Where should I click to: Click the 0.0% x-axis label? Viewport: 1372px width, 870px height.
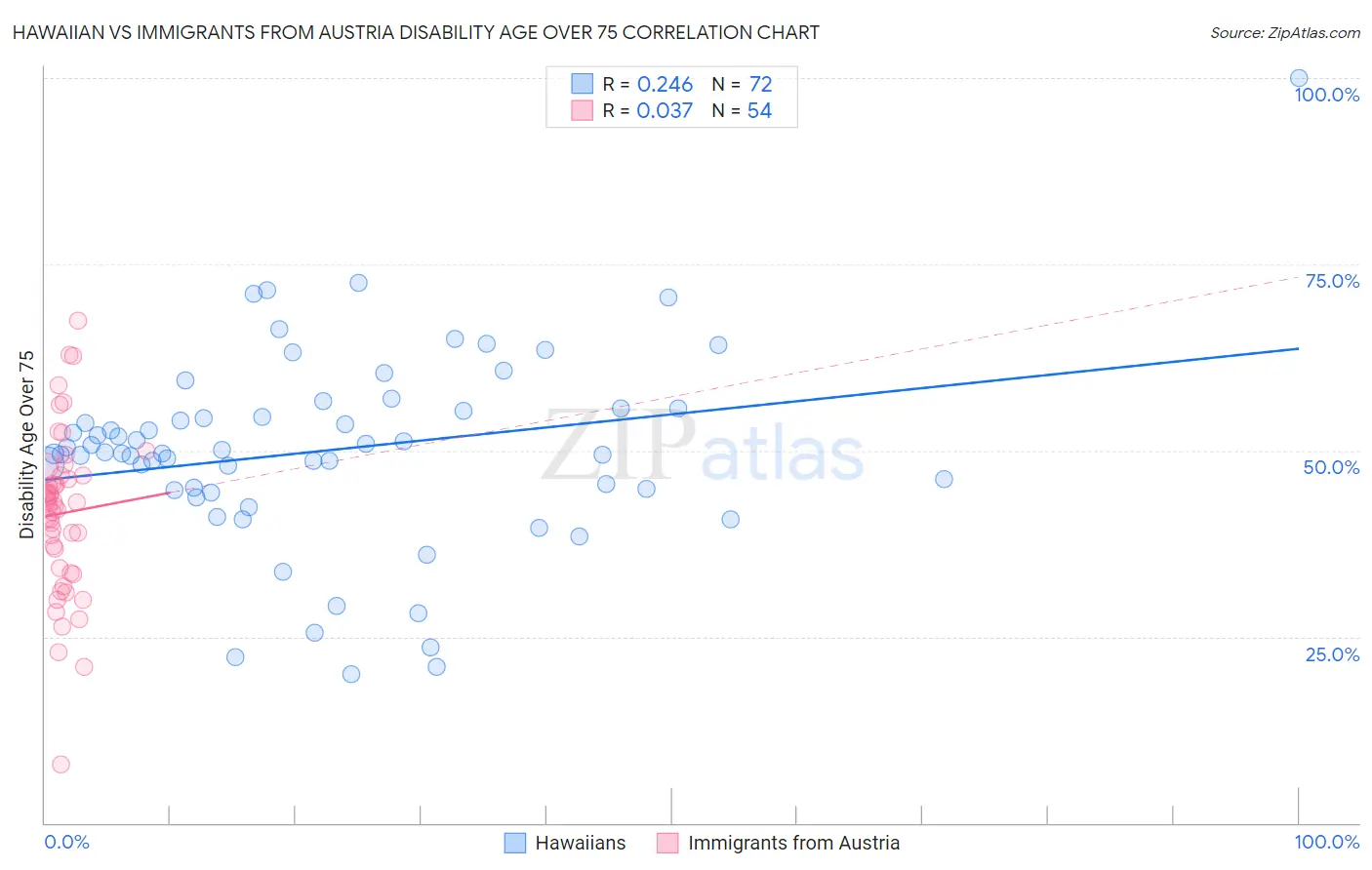(67, 842)
